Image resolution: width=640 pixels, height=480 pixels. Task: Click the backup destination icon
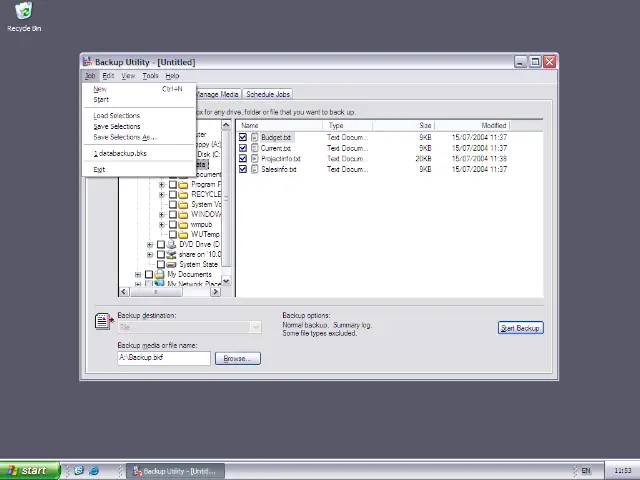pos(104,321)
